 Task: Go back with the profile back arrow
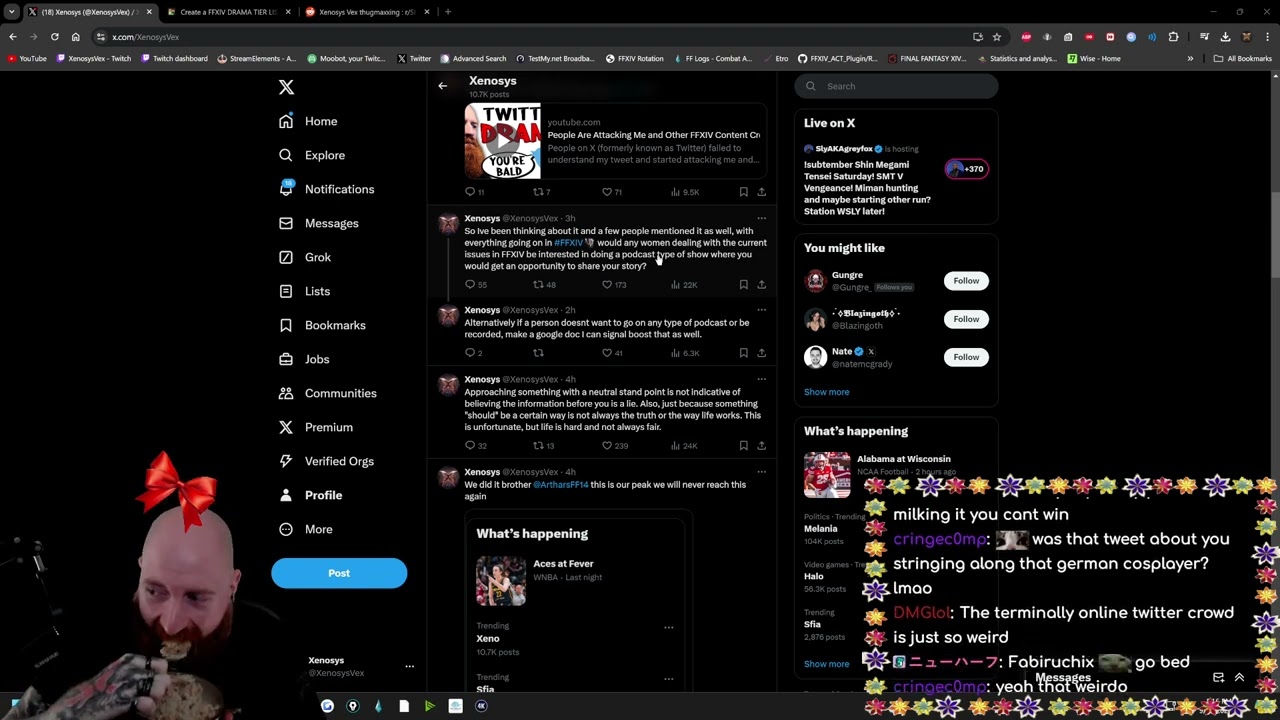442,86
